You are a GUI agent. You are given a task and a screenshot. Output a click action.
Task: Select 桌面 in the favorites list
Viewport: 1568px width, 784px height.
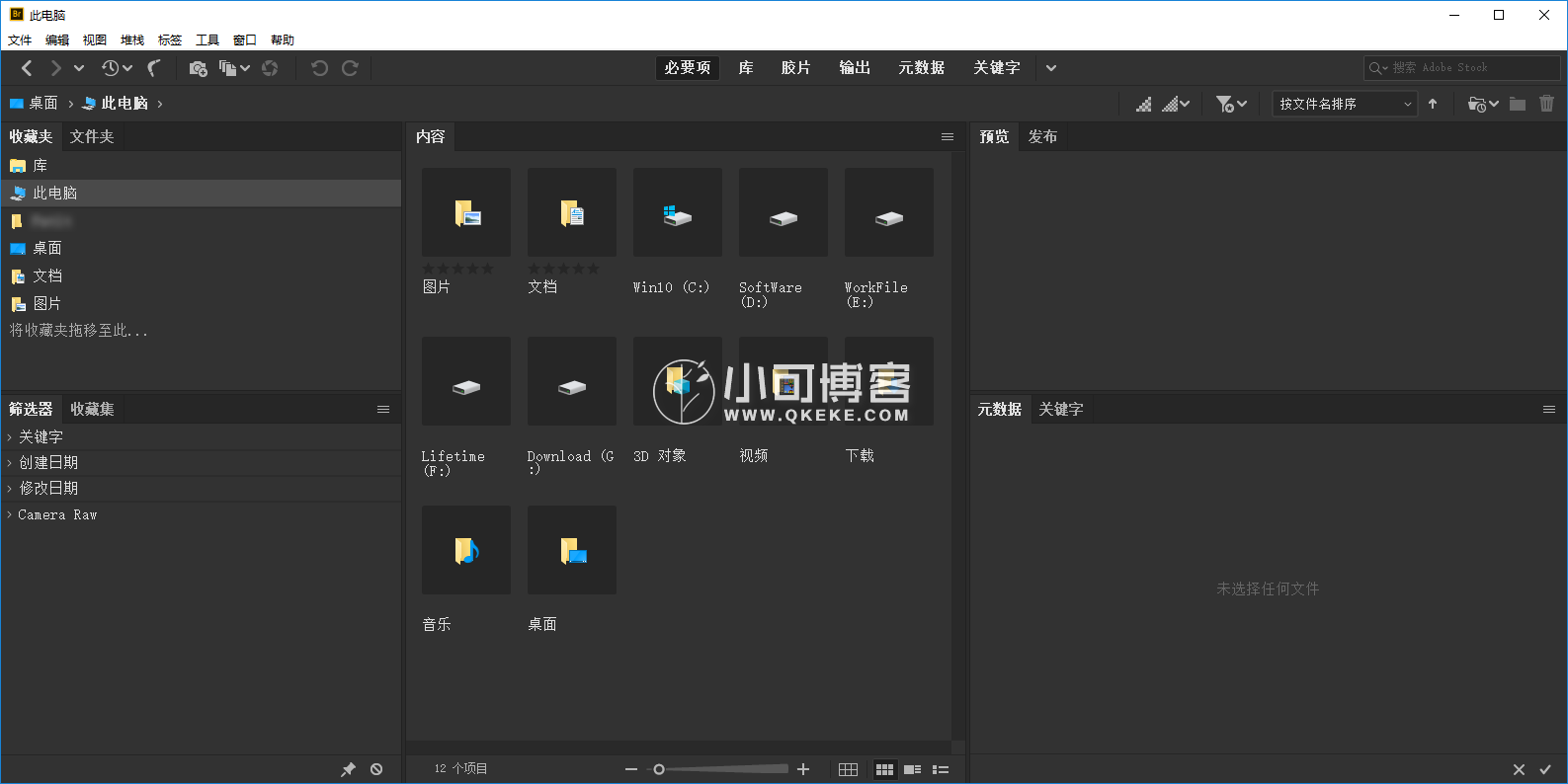point(201,249)
